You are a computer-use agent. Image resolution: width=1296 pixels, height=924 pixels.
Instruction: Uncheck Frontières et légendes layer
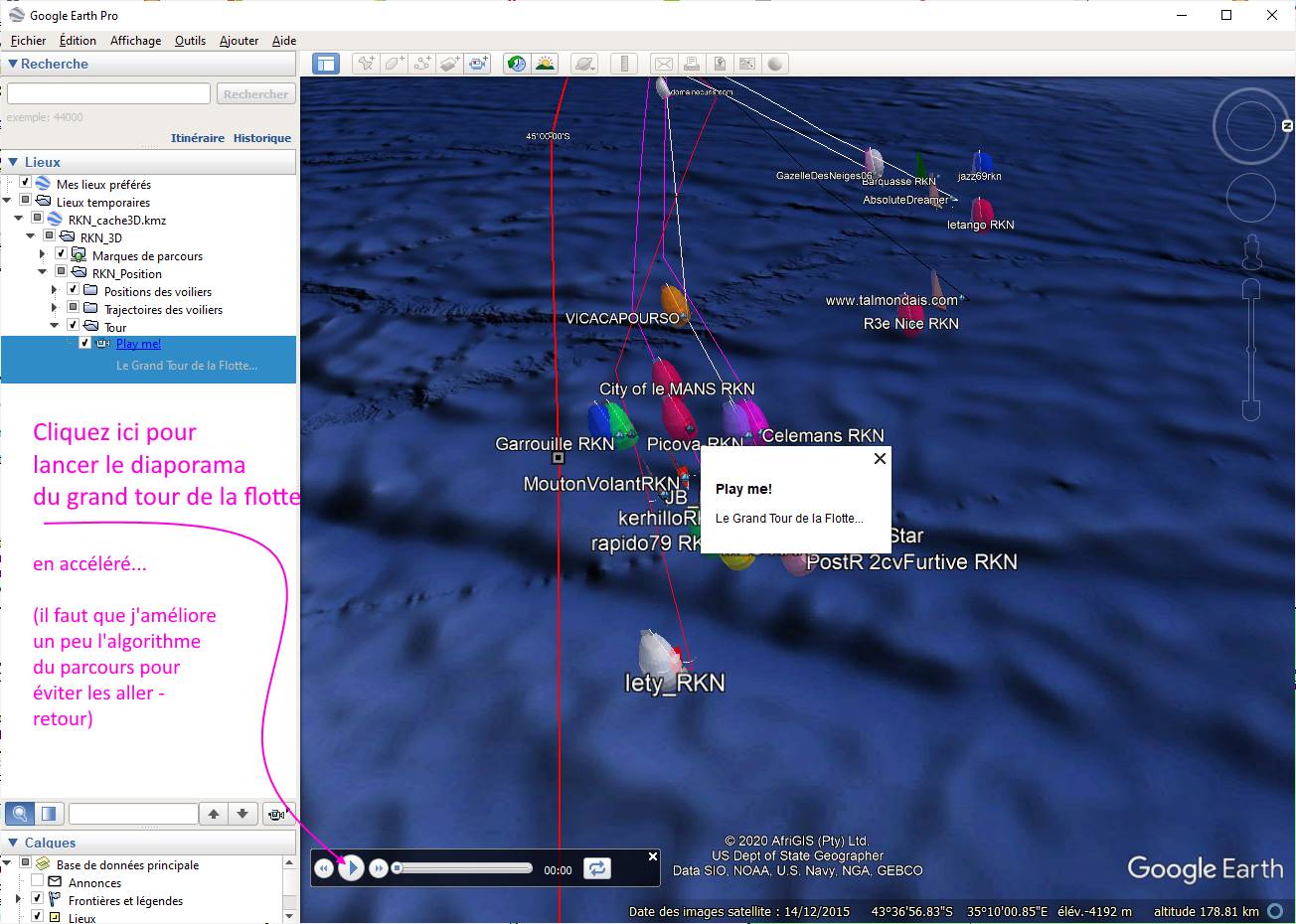pyautogui.click(x=38, y=899)
